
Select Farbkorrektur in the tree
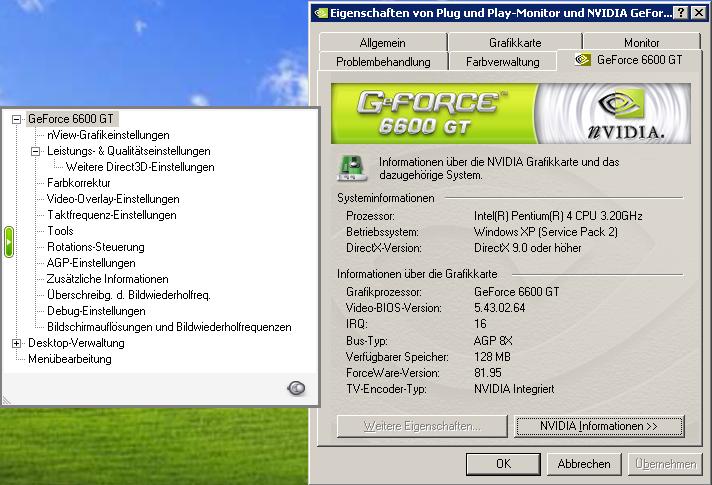[x=79, y=183]
